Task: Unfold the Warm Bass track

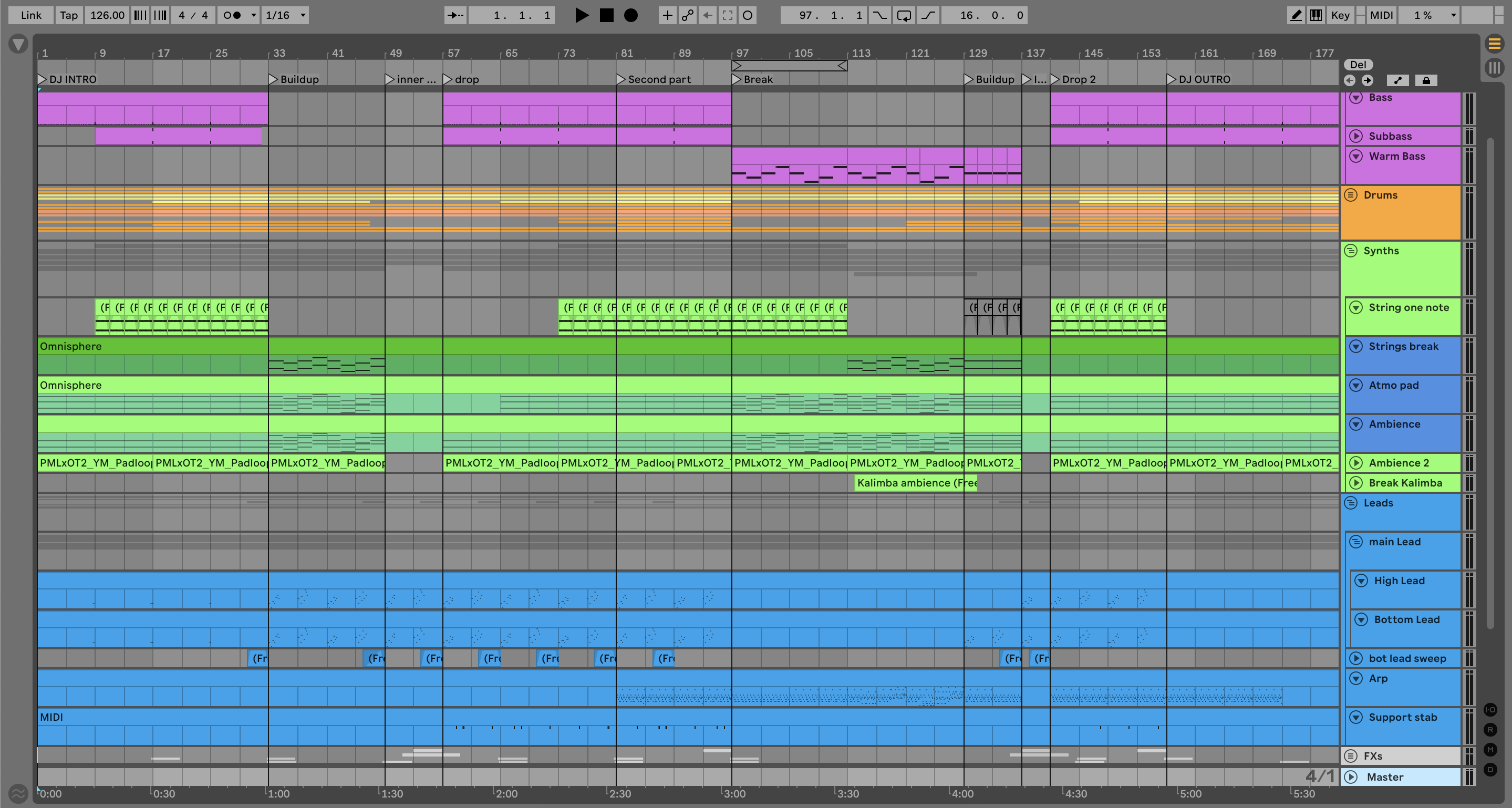Action: [1356, 156]
